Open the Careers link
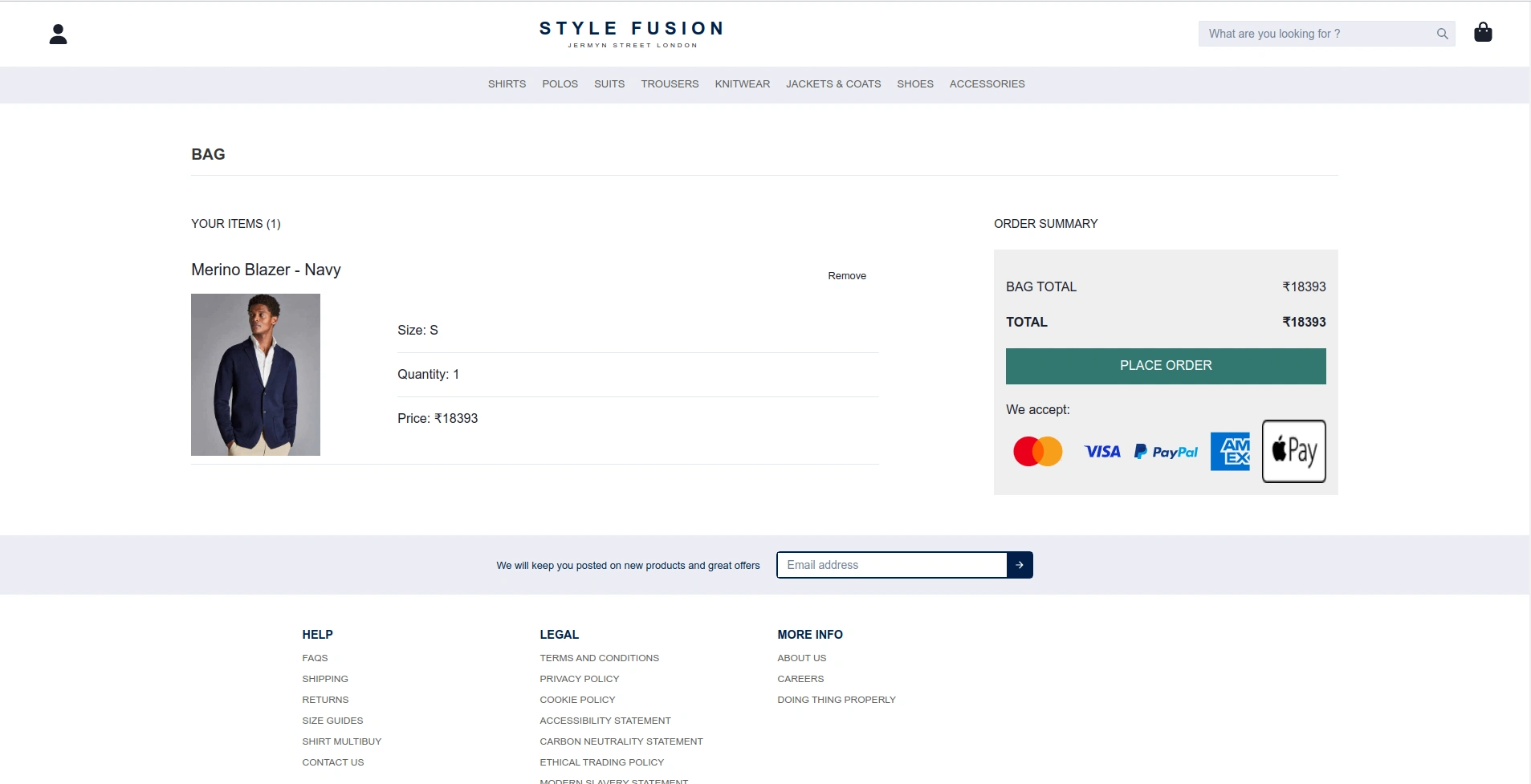Image resolution: width=1531 pixels, height=784 pixels. pos(800,679)
